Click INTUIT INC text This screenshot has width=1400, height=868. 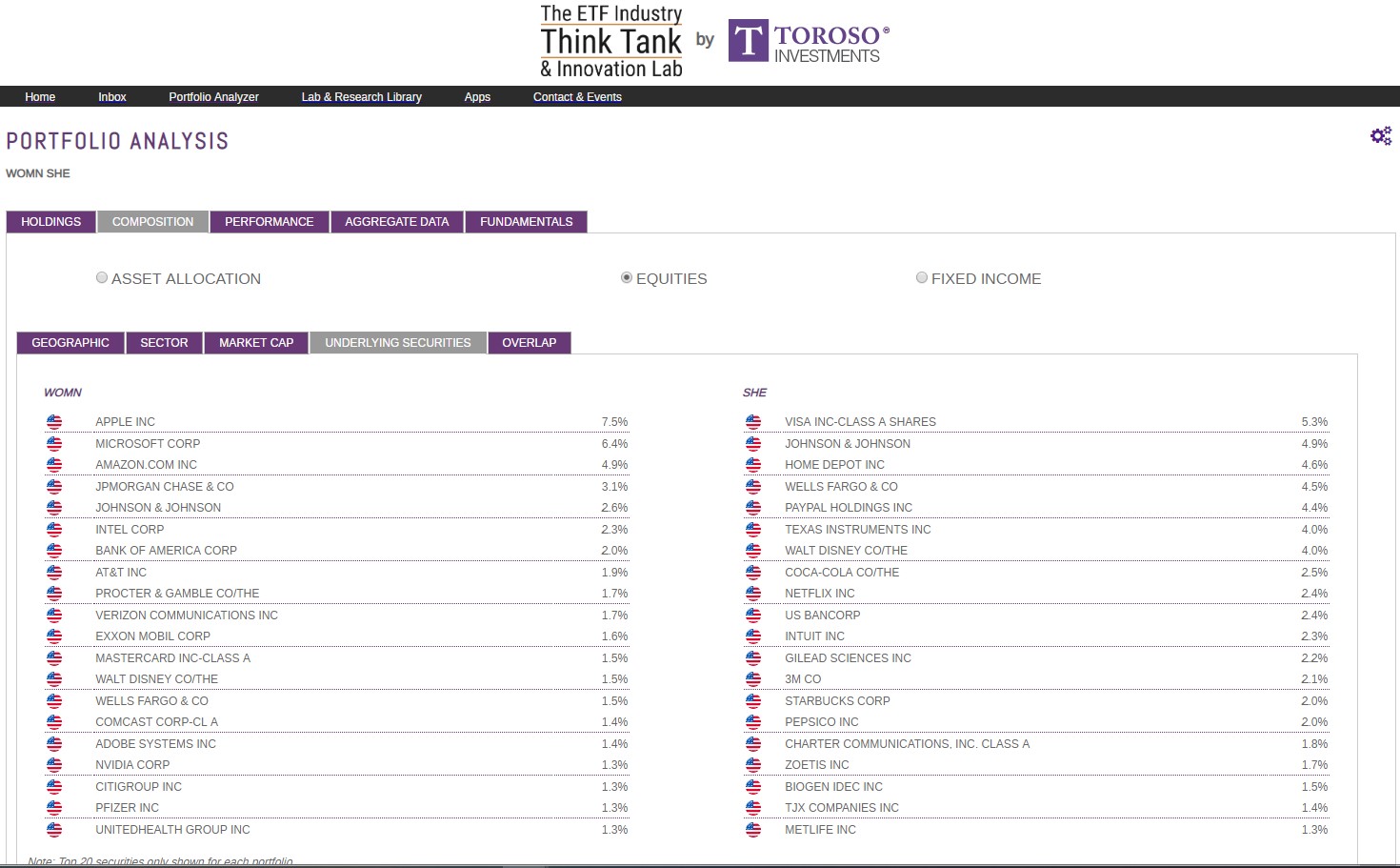[x=815, y=636]
